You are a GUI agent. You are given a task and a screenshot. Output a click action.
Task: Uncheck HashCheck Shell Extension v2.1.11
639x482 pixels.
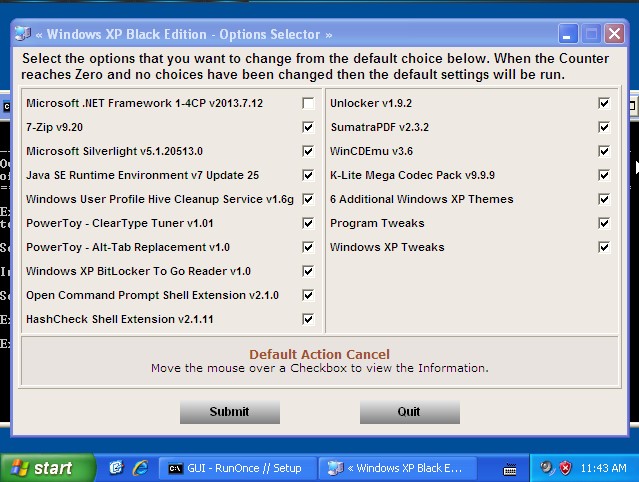pos(308,319)
